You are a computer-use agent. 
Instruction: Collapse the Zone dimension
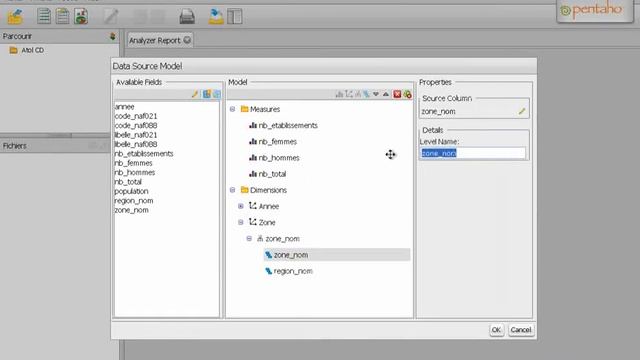[x=241, y=222]
